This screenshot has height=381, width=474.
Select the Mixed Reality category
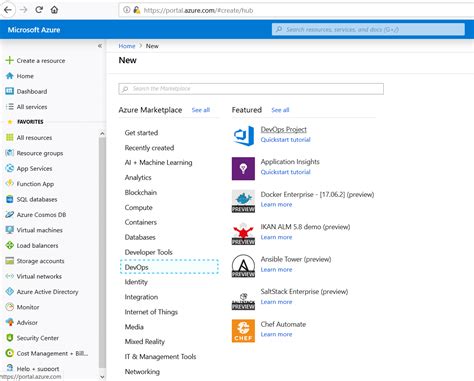(x=145, y=341)
